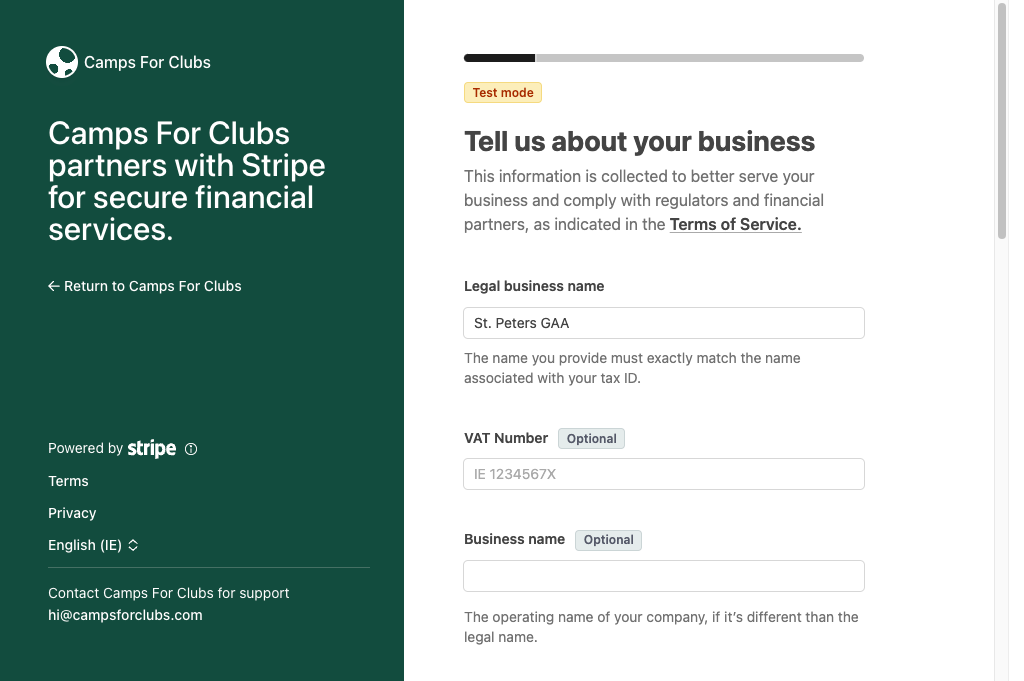This screenshot has width=1024, height=681.
Task: Click the Camps For Clubs football logo
Action: coord(62,62)
